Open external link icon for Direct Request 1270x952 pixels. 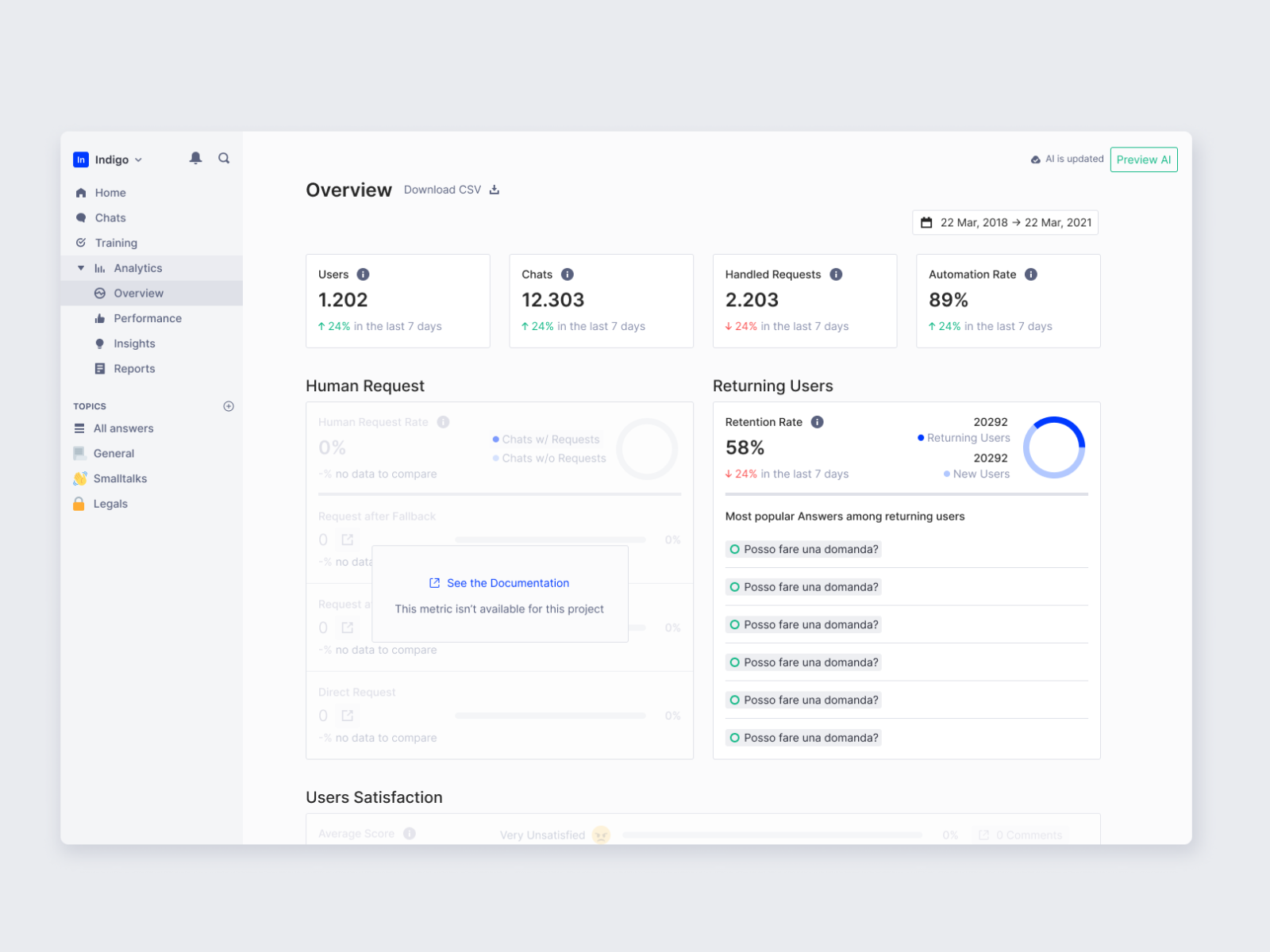coord(347,716)
